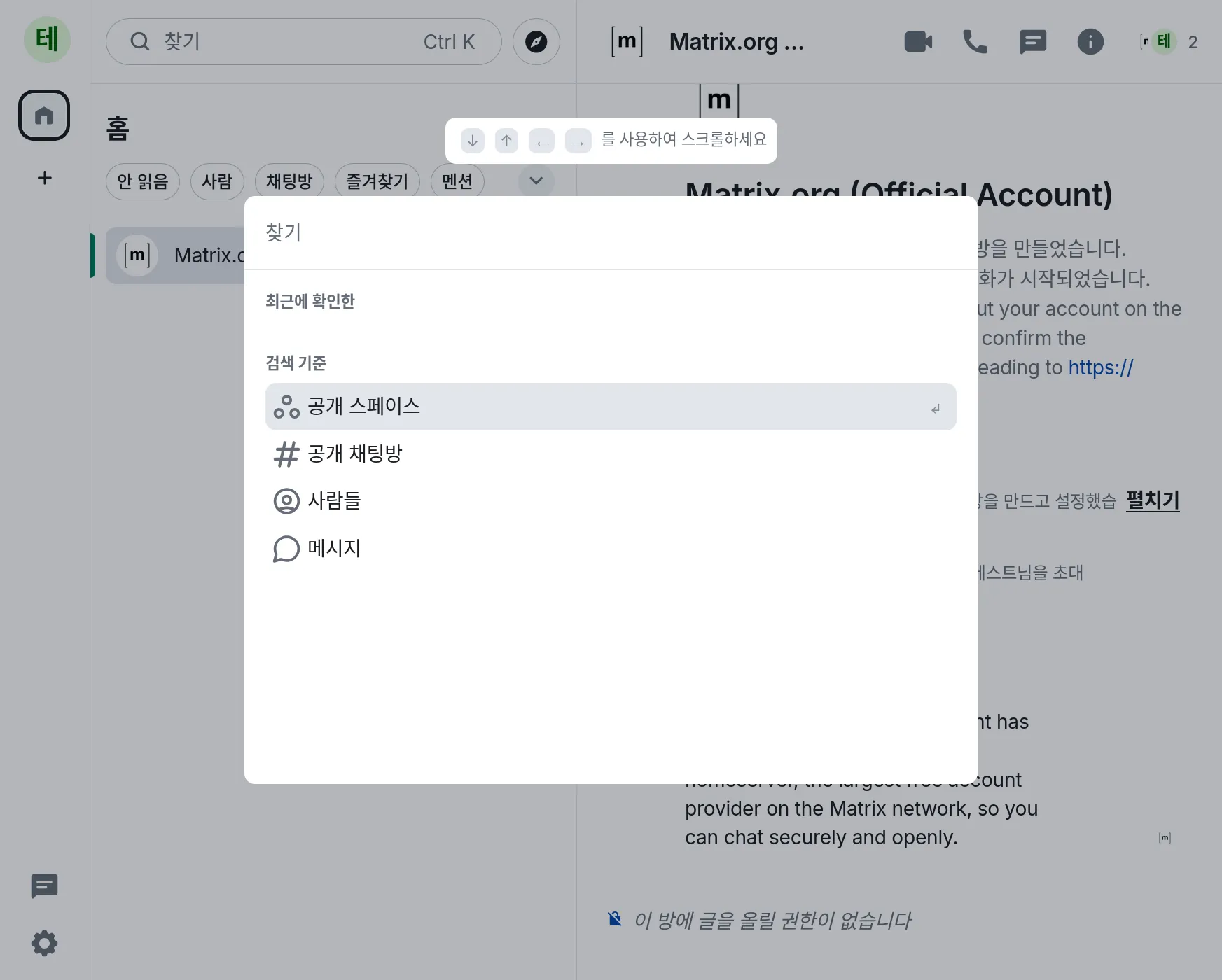The width and height of the screenshot is (1222, 980).
Task: Open Threads activity icon in sidebar
Action: (44, 886)
